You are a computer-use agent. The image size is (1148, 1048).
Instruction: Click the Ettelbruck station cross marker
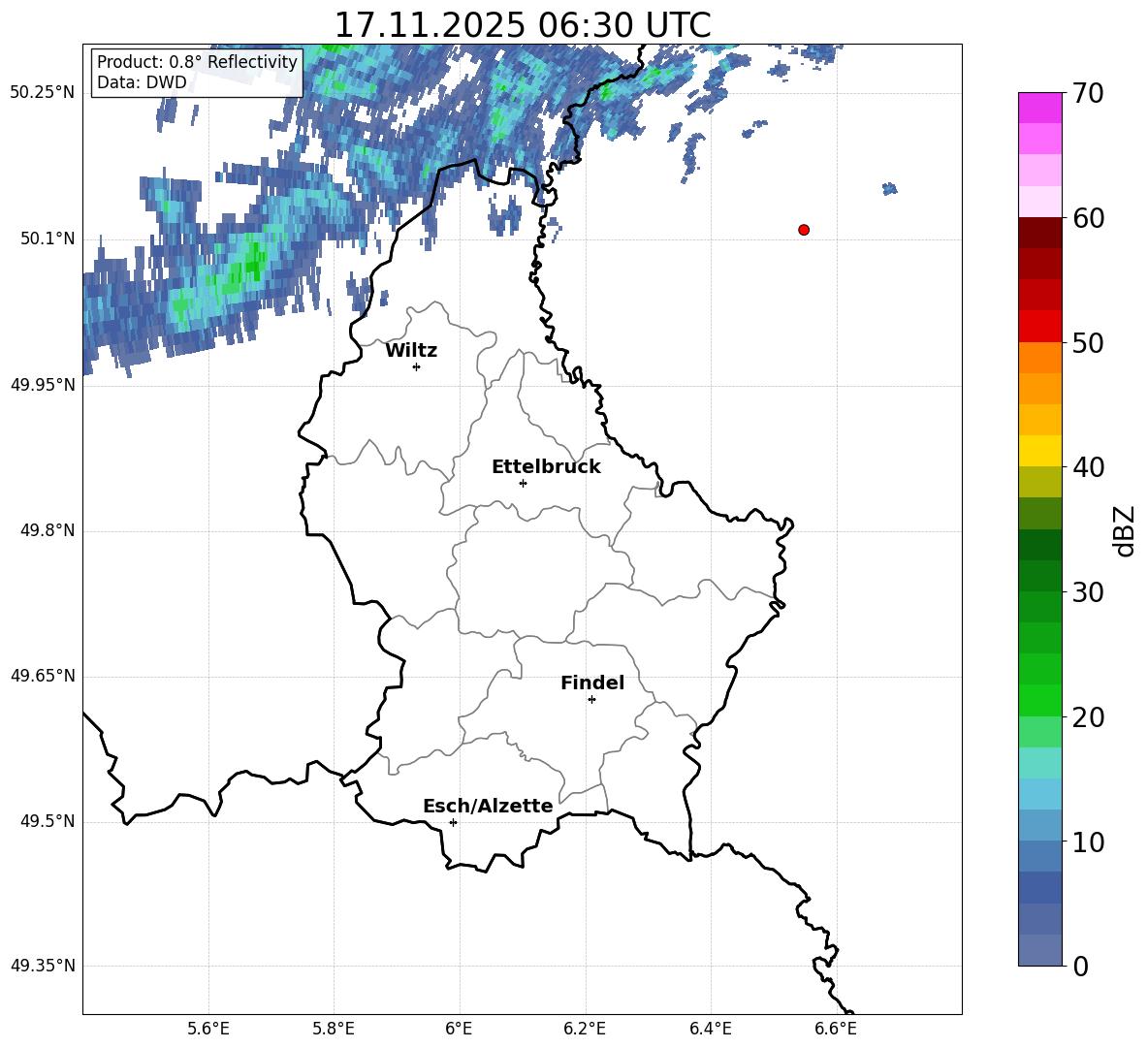(x=523, y=483)
